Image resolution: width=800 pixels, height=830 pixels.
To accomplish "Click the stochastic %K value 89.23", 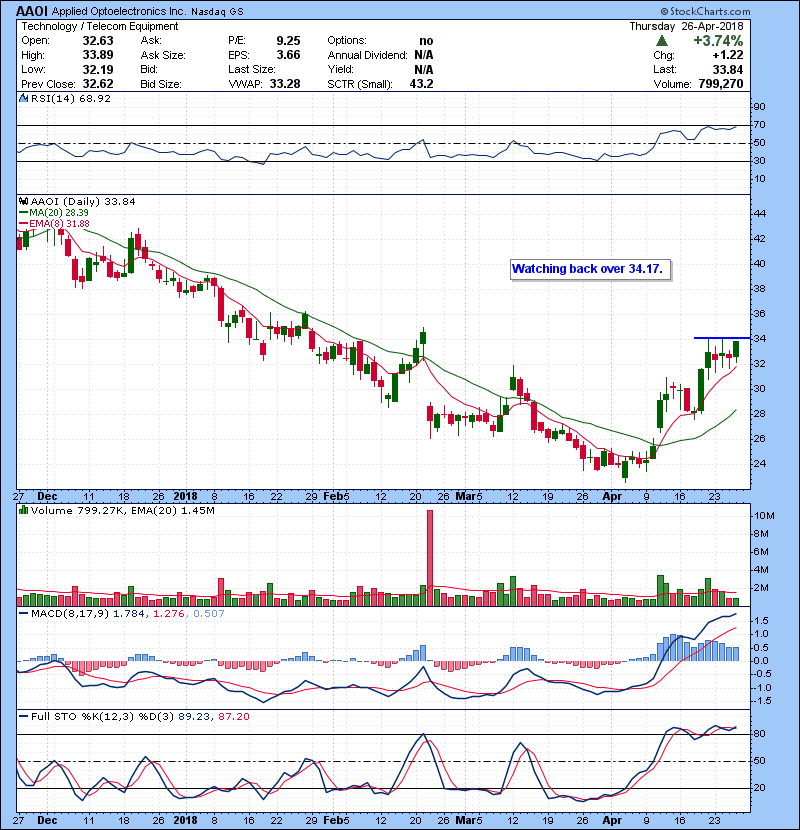I will (194, 717).
